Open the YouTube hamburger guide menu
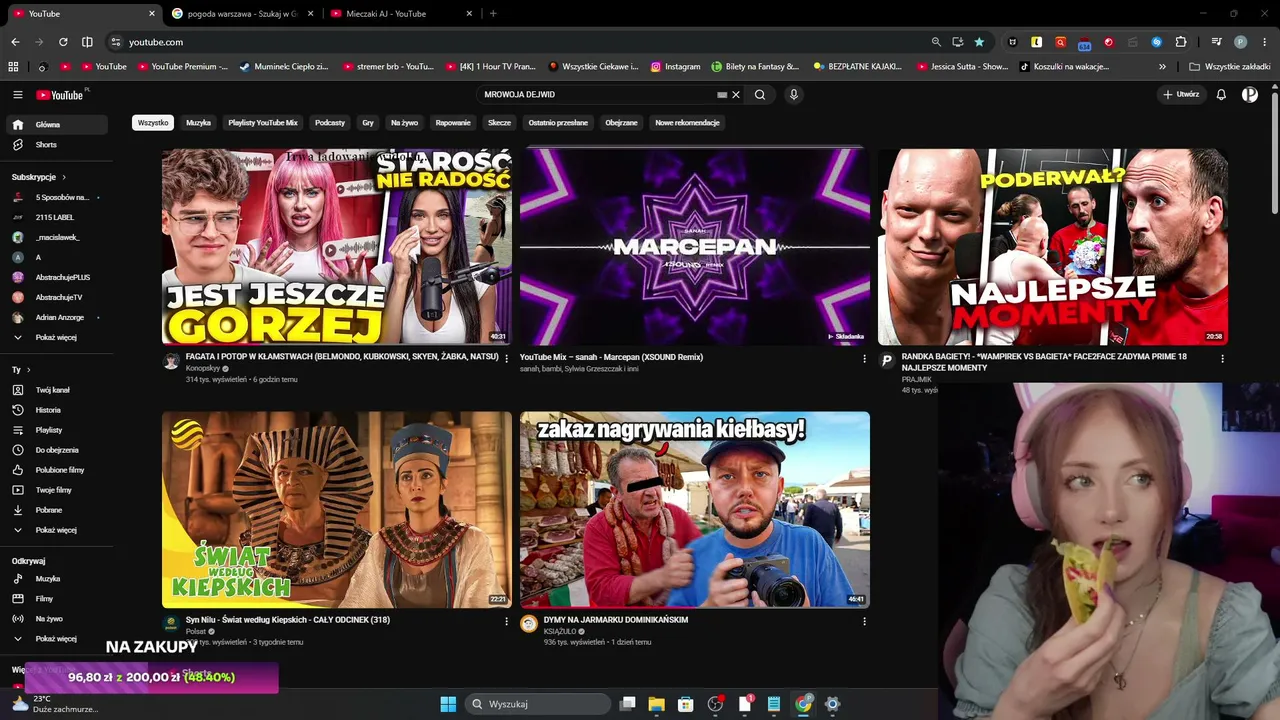This screenshot has height=720, width=1280. tap(17, 95)
